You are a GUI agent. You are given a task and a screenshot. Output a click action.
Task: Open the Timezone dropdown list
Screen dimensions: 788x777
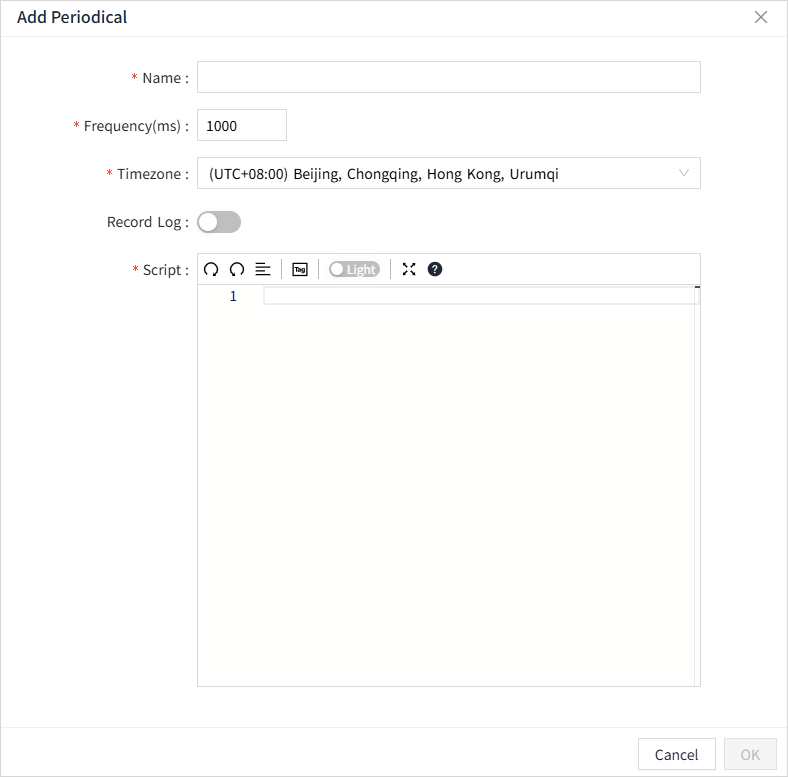tap(440, 174)
